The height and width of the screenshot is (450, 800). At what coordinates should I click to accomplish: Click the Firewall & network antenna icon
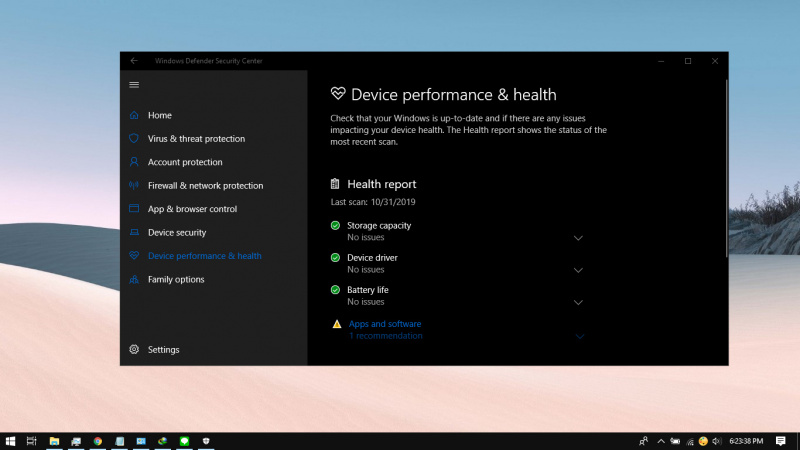(x=134, y=185)
